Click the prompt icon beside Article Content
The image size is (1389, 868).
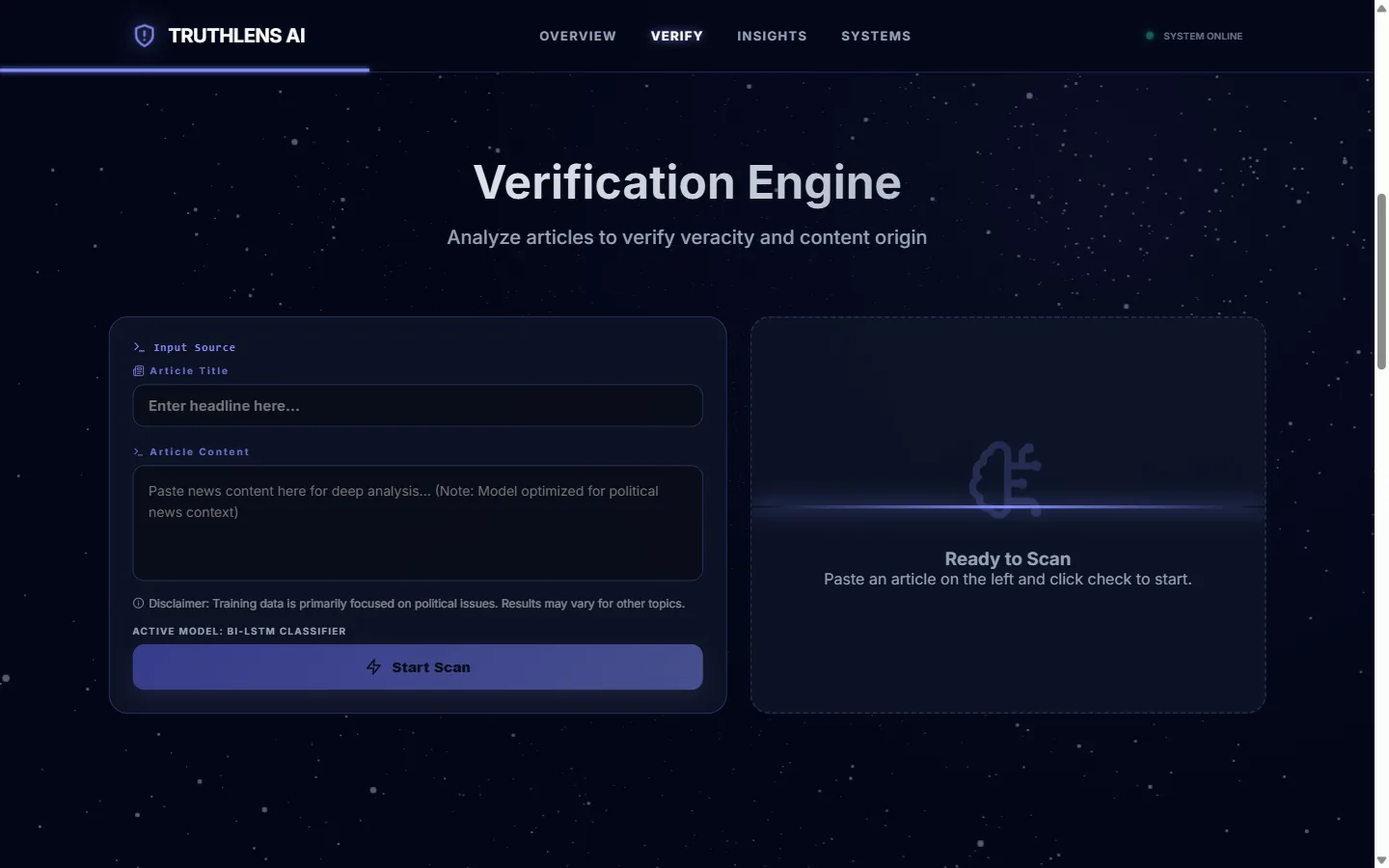[x=138, y=451]
